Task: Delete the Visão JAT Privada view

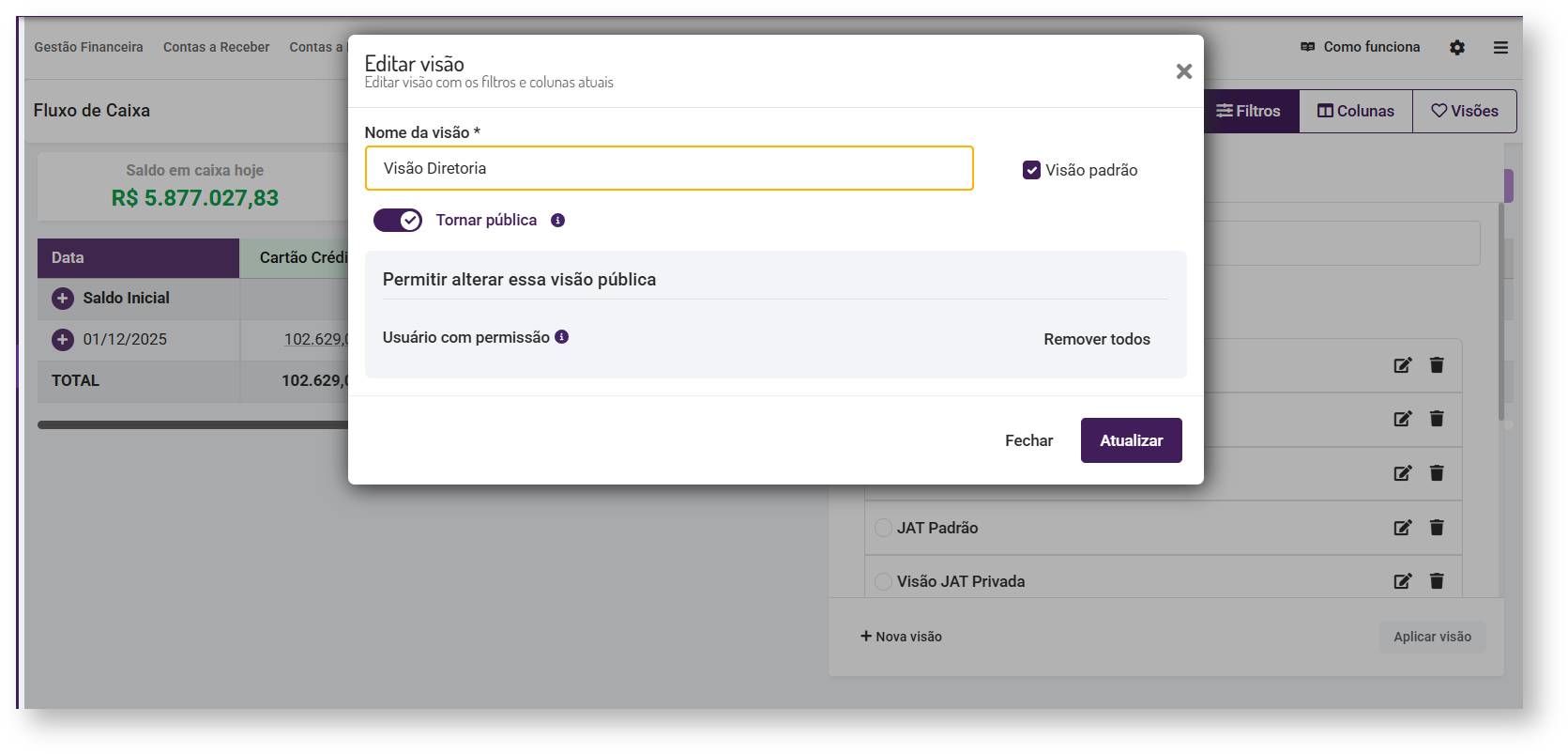Action: 1437,581
